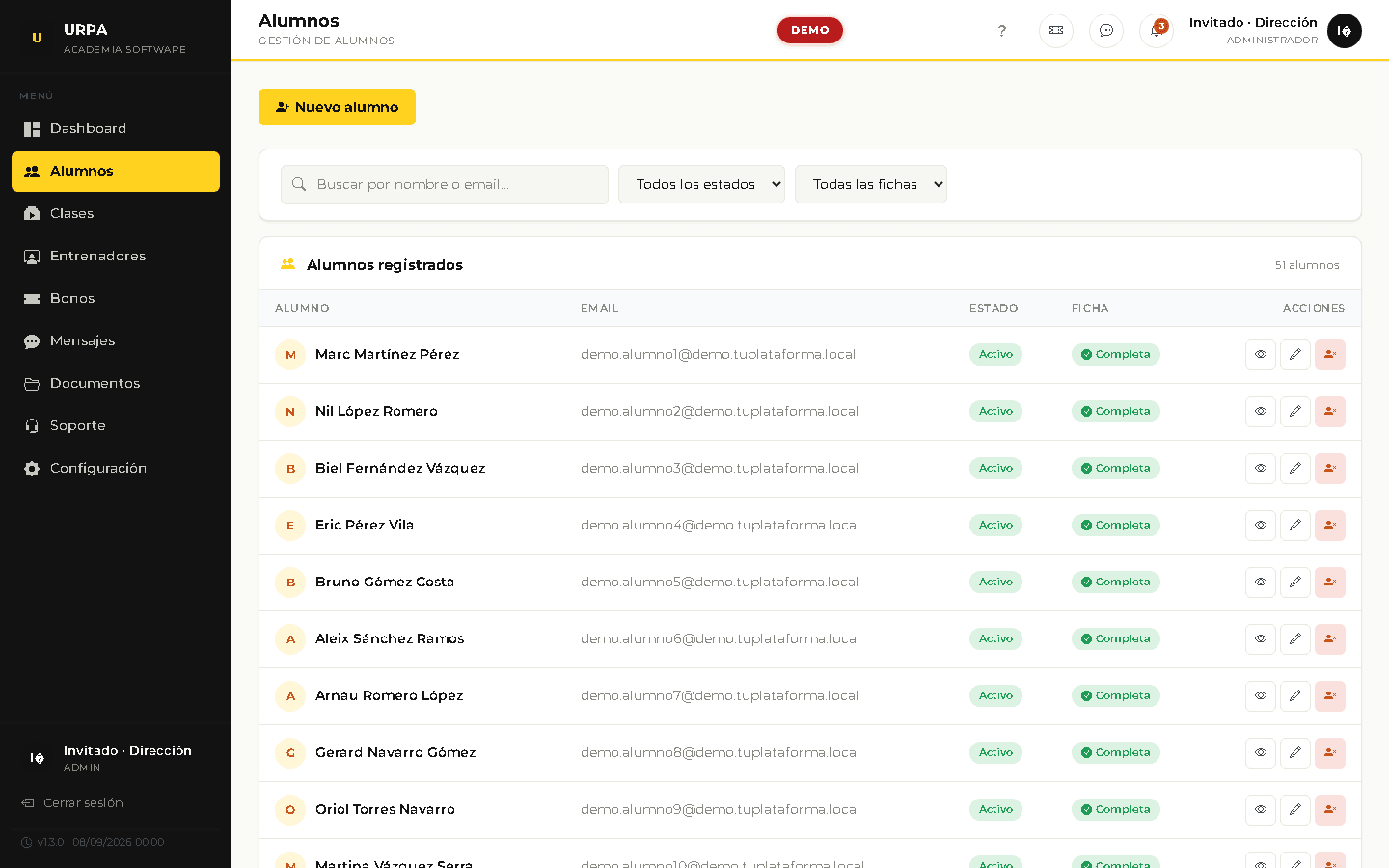Image resolution: width=1389 pixels, height=868 pixels.
Task: View details of Biel Fernández Vázquez
Action: [1261, 469]
